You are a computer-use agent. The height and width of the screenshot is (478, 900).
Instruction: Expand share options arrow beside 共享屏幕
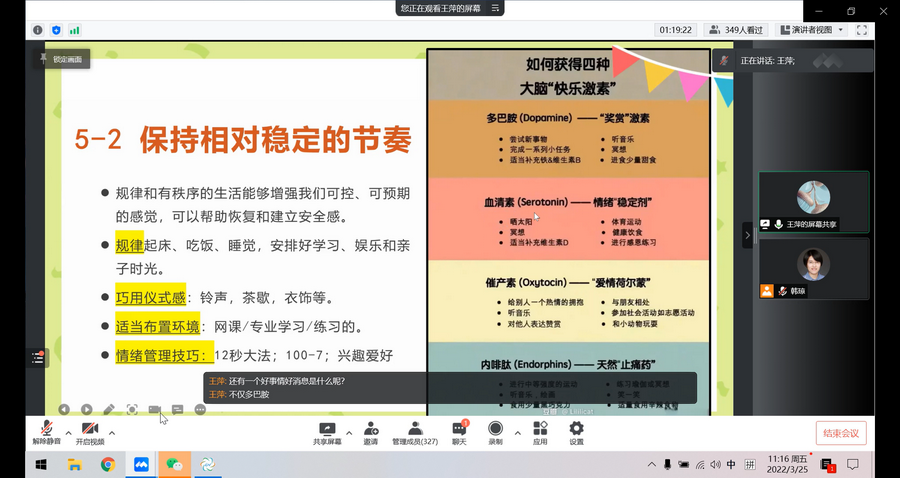coord(349,433)
